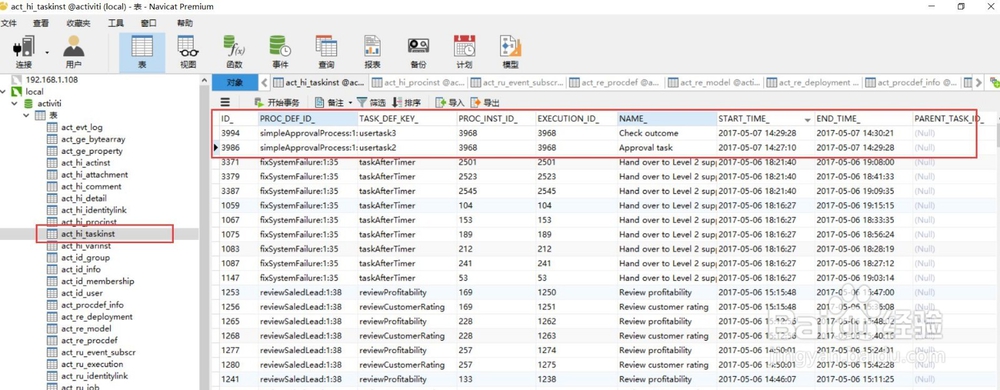Open the Window (窗口) menu
Screen dimensions: 1000x390
click(149, 23)
